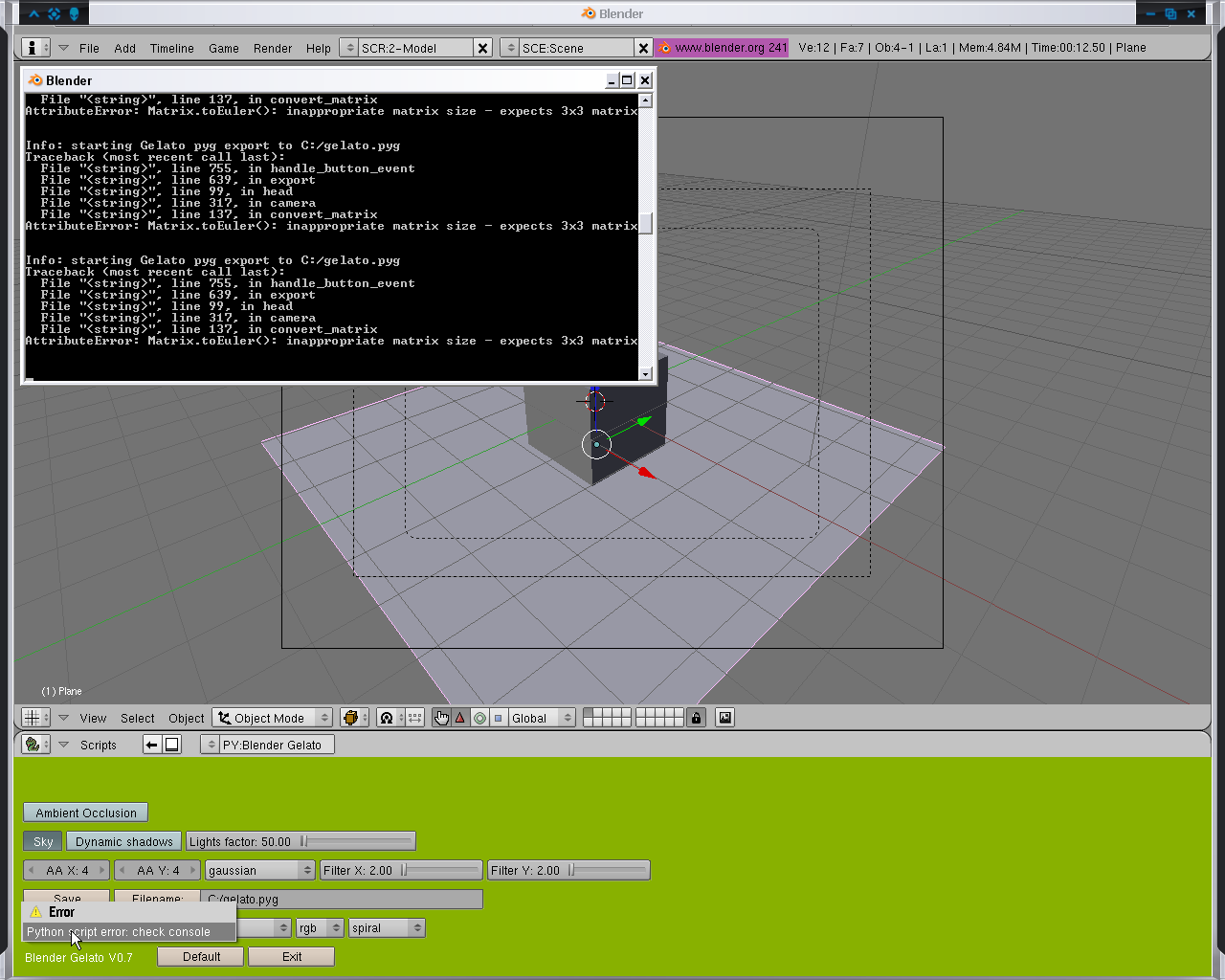Screen dimensions: 1225x980
Task: Open the Render menu
Action: point(273,48)
